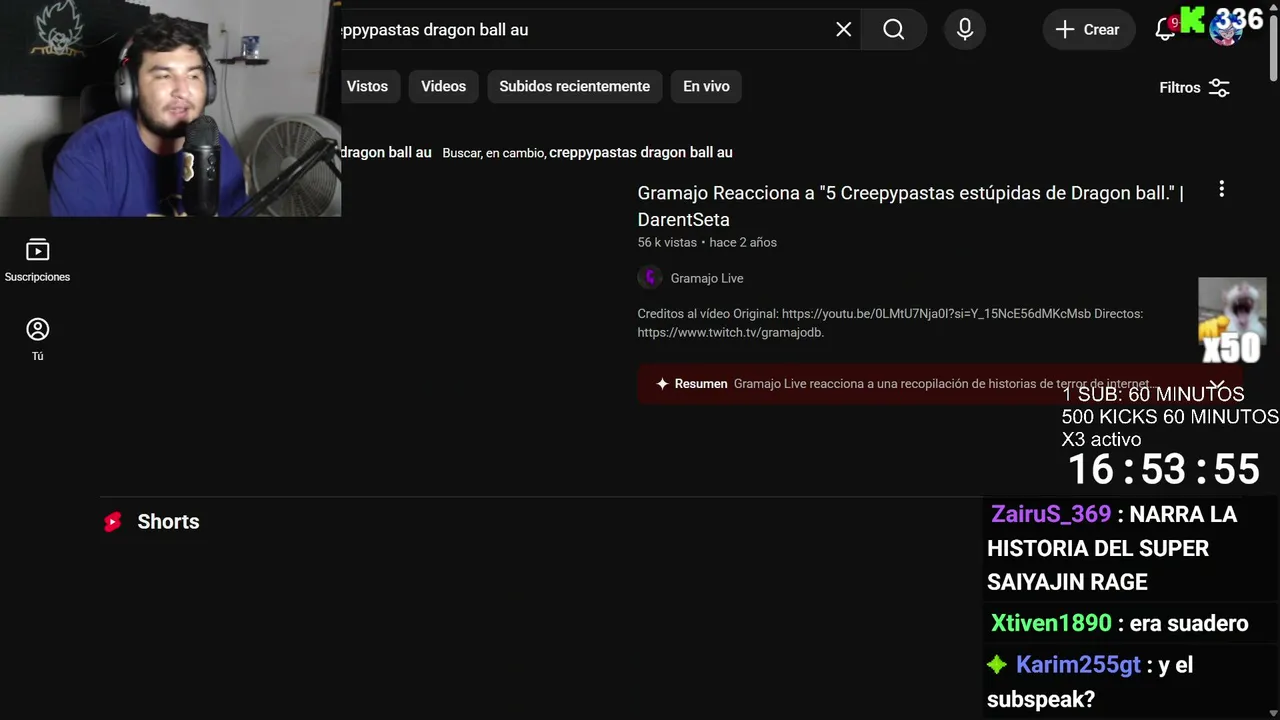Start voice search with the microphone icon
Screen dimensions: 1280x720
coord(965,30)
